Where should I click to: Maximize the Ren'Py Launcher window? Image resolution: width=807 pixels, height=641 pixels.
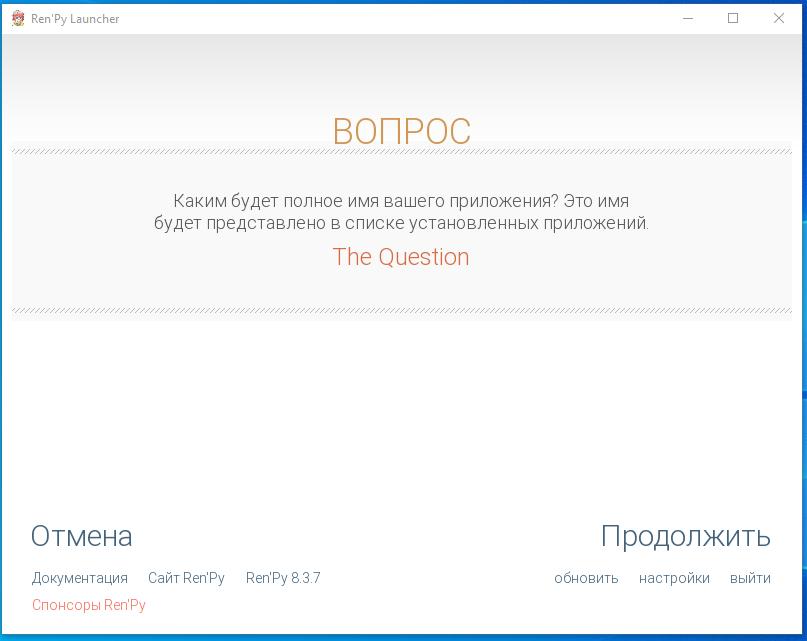(733, 19)
